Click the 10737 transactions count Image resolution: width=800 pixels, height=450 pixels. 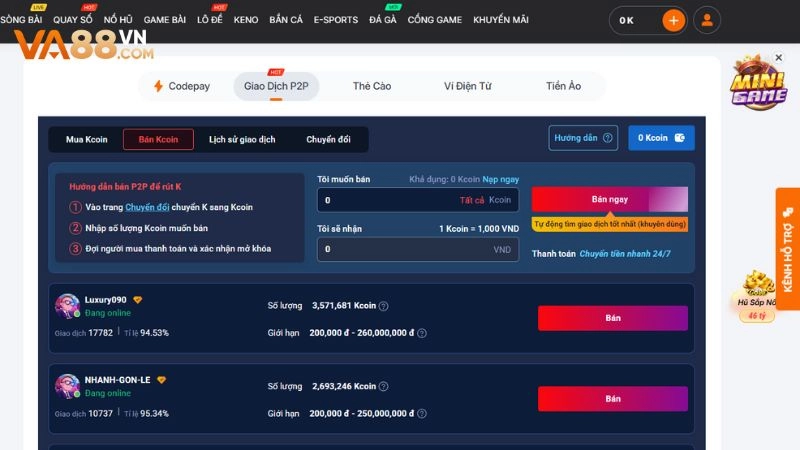[101, 413]
